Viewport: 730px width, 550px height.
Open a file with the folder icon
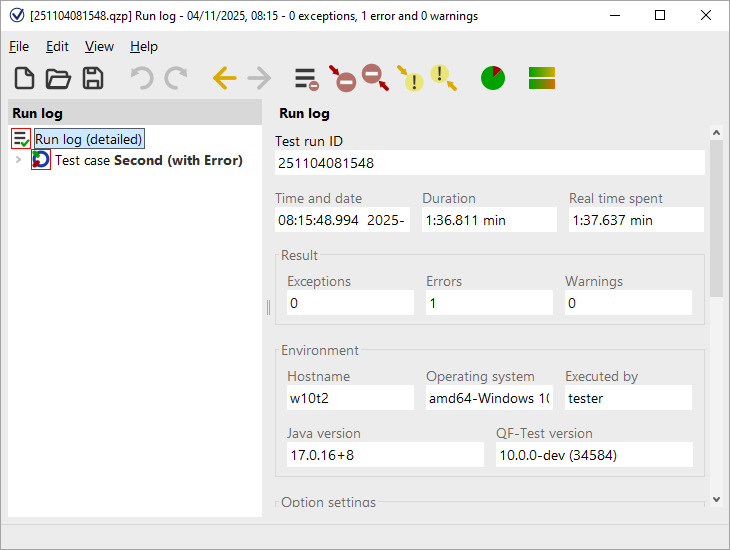(58, 78)
